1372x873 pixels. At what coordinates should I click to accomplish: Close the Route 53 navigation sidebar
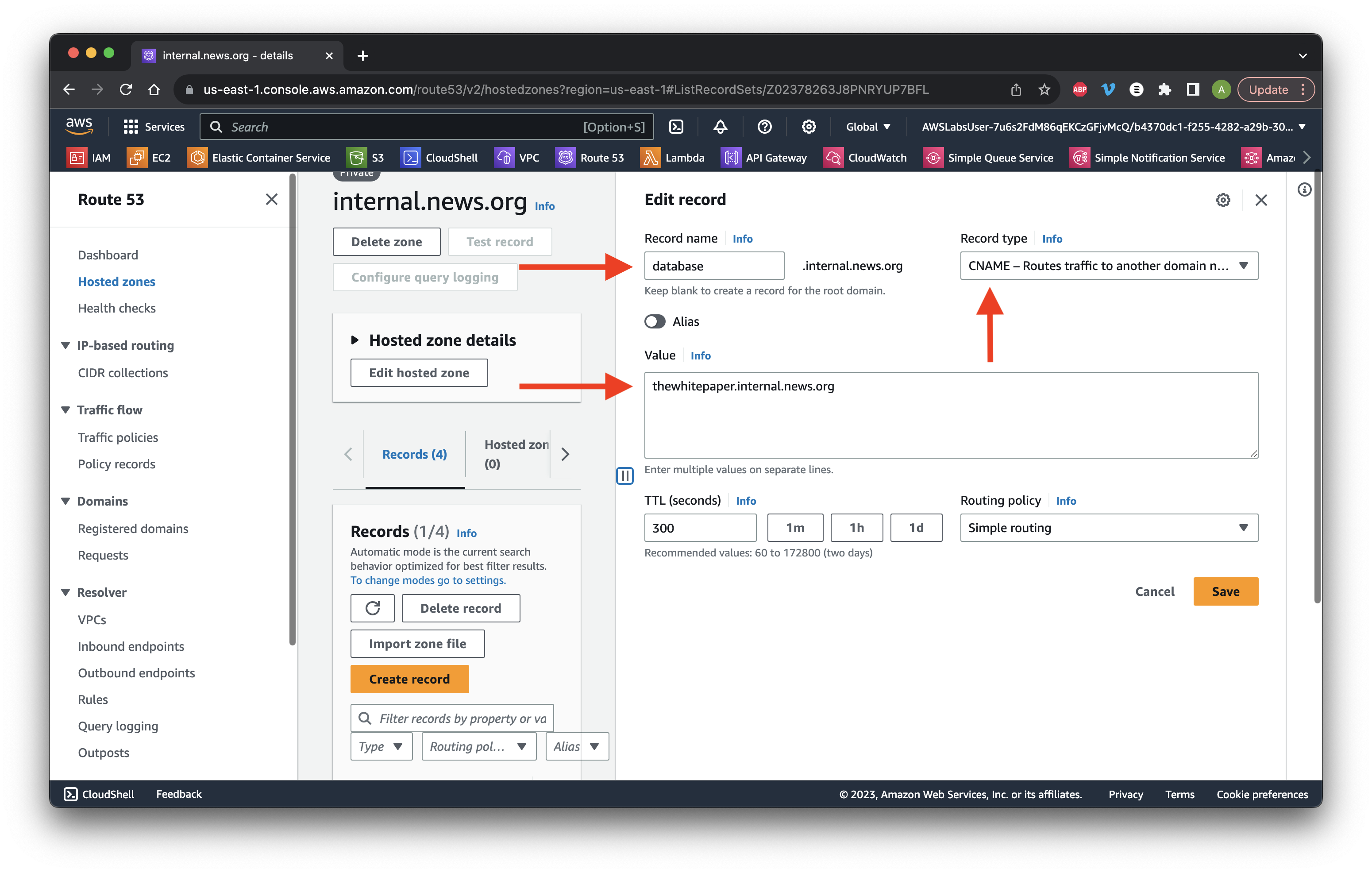(271, 200)
